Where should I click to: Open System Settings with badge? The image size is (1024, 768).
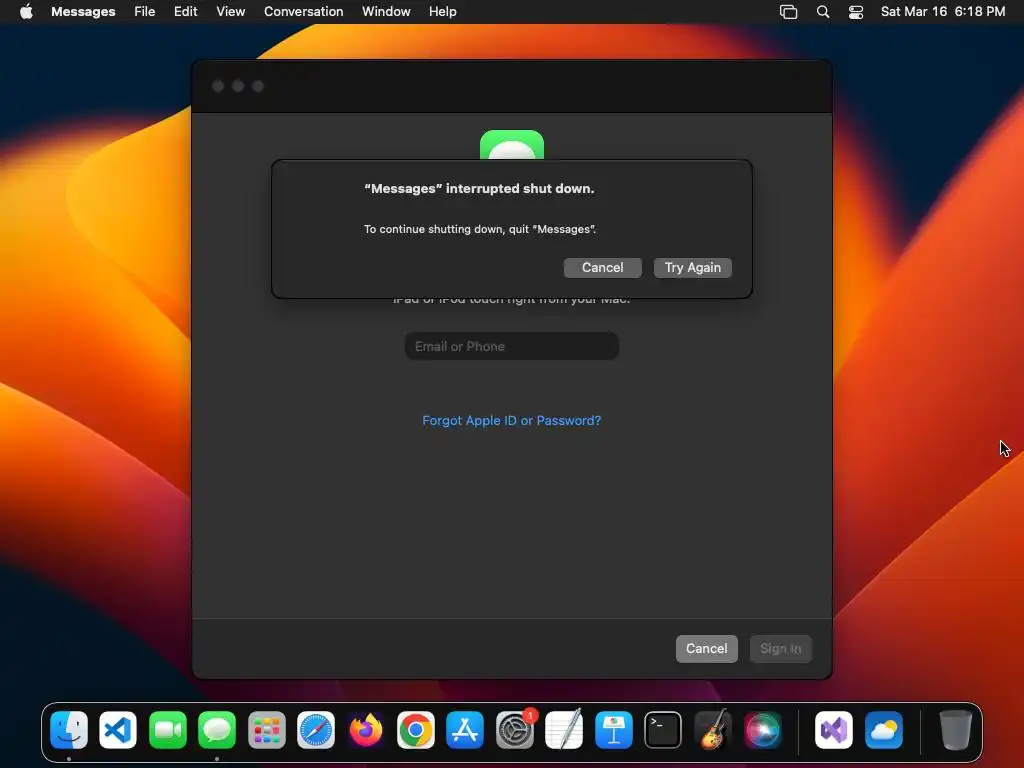click(x=515, y=729)
